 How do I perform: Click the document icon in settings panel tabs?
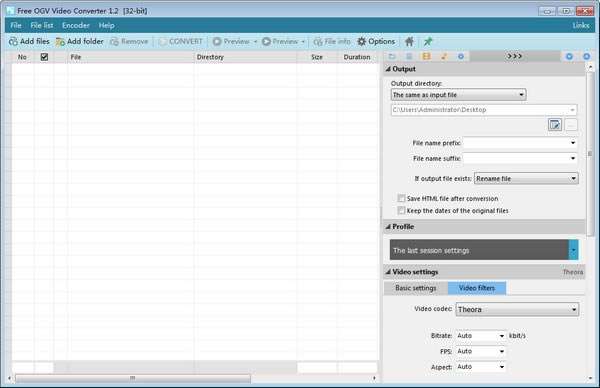click(409, 56)
